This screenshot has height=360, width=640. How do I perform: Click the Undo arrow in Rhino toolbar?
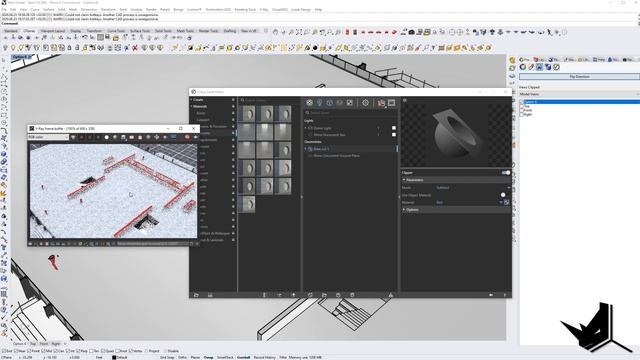85,37
